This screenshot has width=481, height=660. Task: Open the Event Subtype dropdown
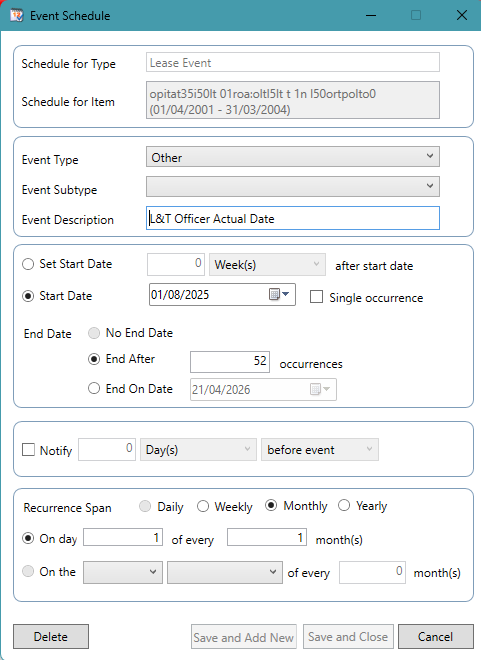[x=293, y=186]
